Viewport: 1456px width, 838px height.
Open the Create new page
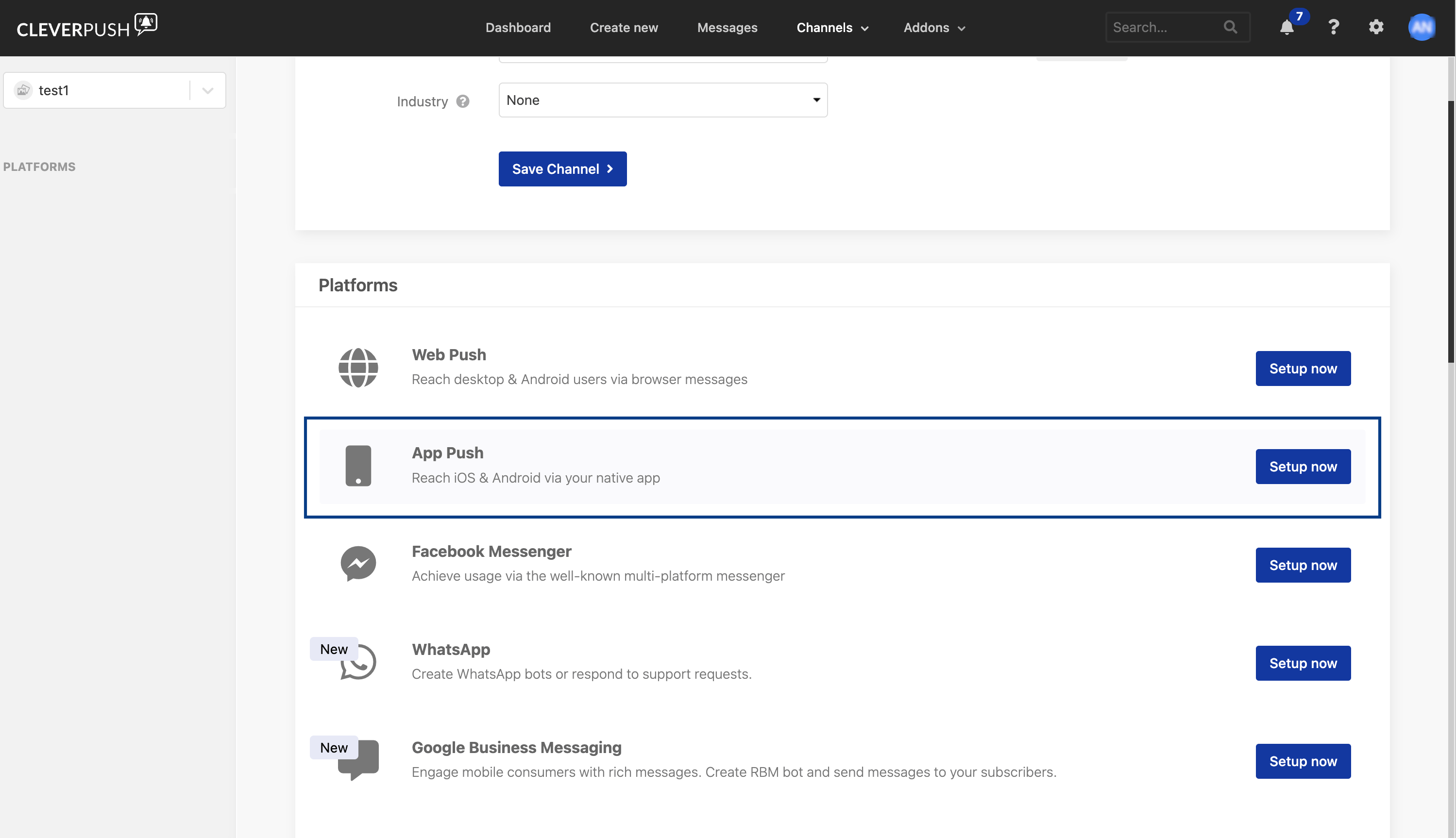click(624, 28)
